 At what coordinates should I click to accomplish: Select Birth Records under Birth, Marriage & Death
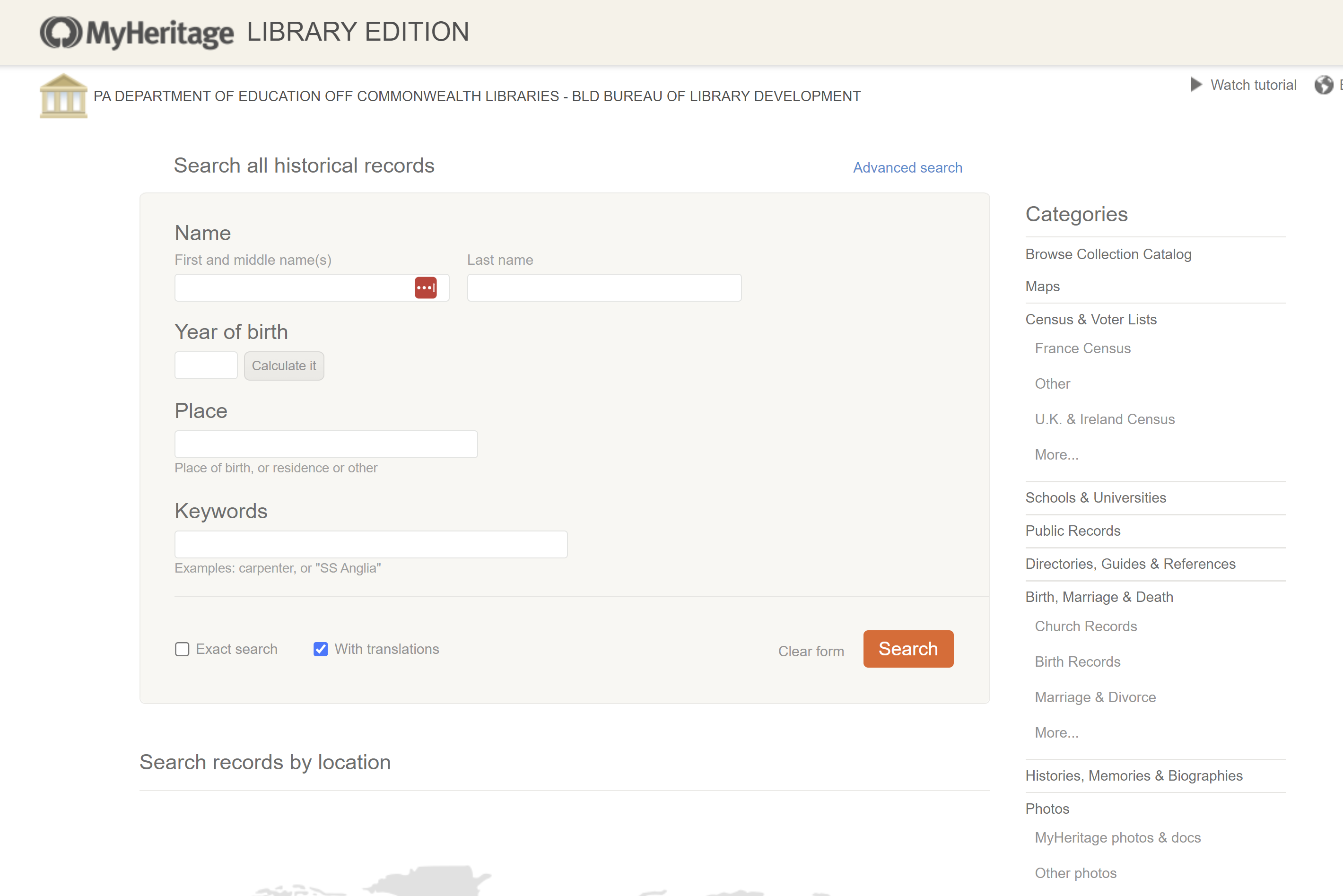pos(1077,661)
